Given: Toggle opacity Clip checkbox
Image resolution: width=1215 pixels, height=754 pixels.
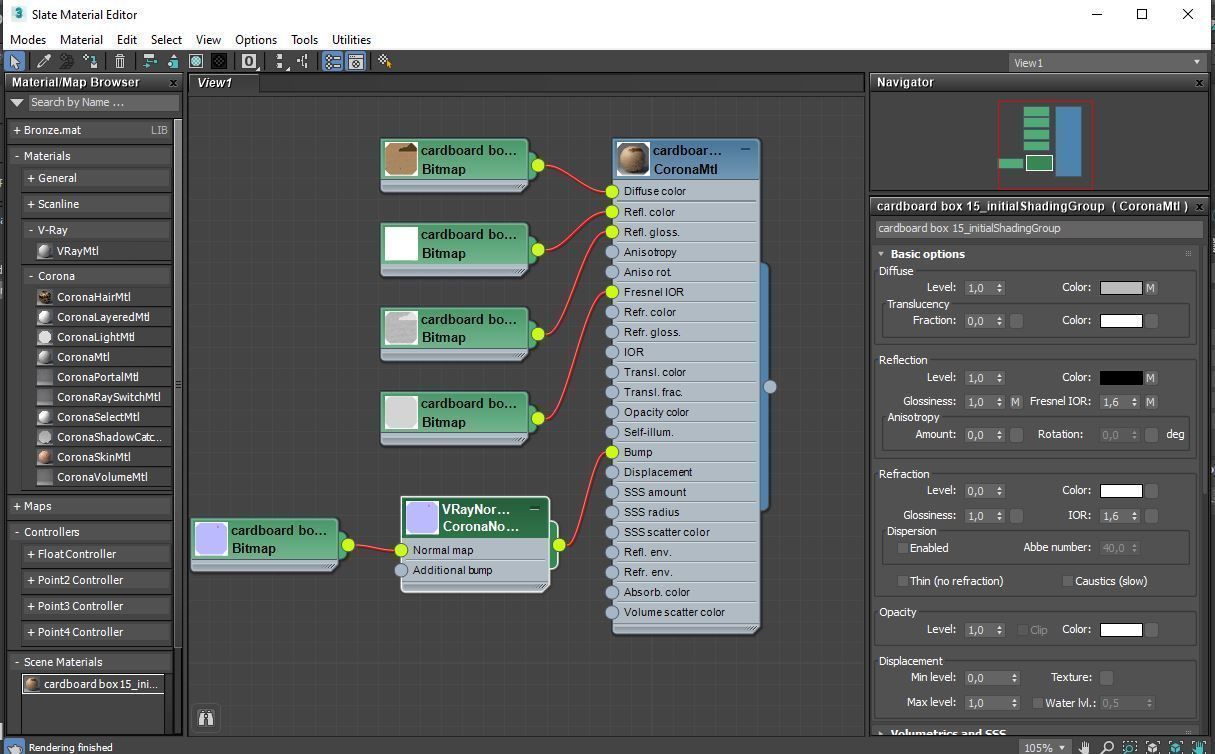Looking at the screenshot, I should (x=1022, y=630).
